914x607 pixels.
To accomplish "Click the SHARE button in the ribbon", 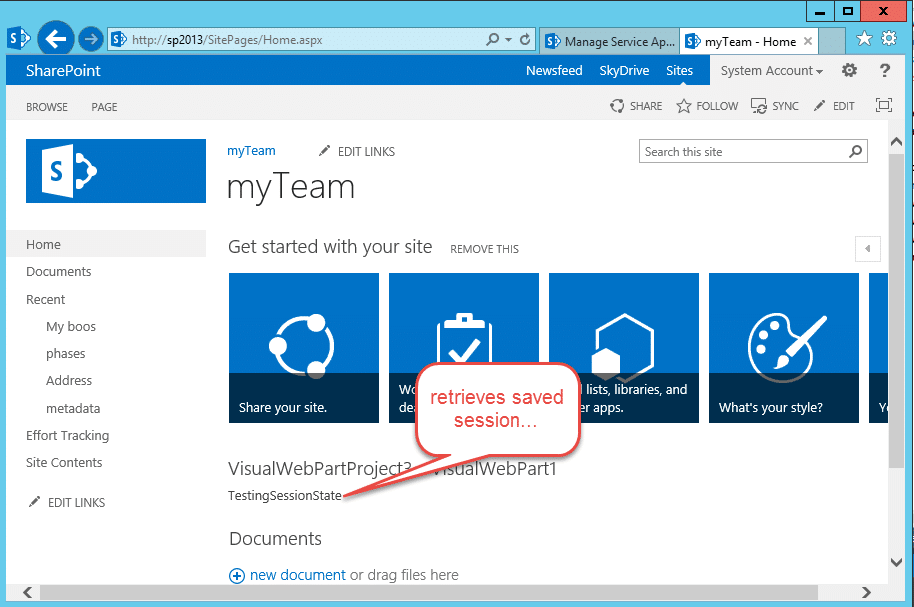I will [x=636, y=106].
